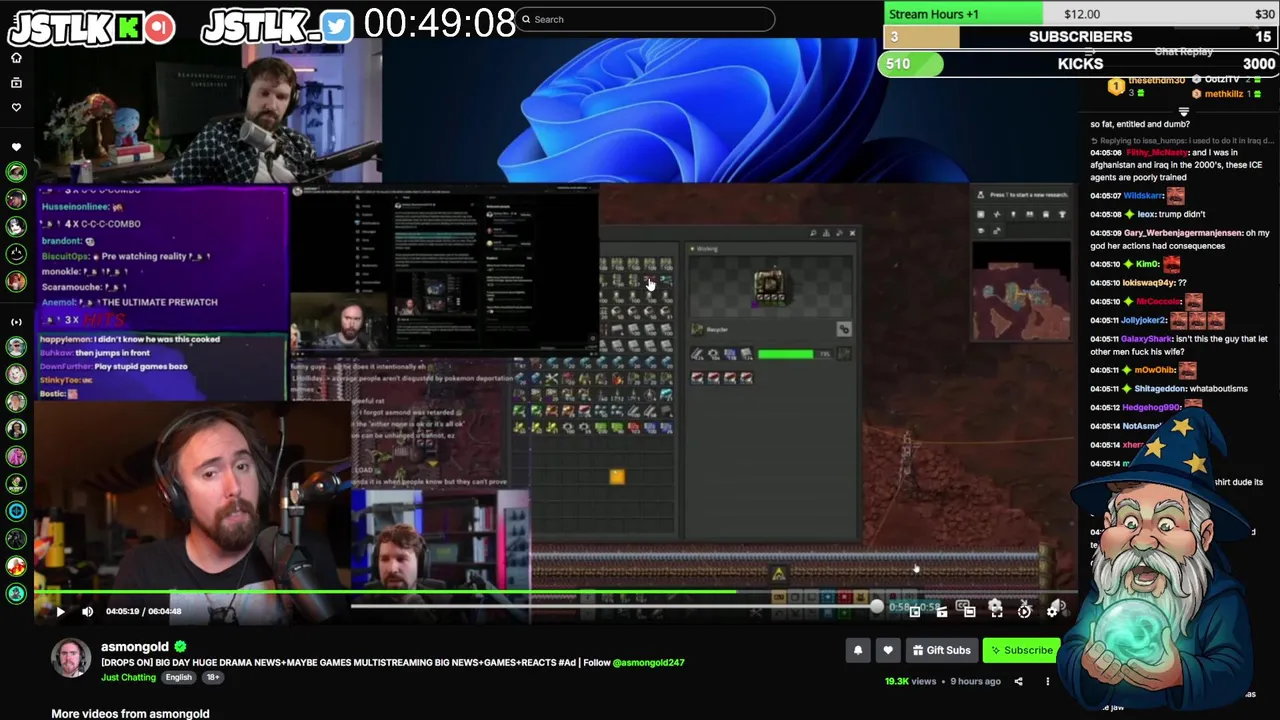Open Filthy_McNasty's chat user card
Image resolution: width=1280 pixels, height=720 pixels.
click(x=1156, y=153)
